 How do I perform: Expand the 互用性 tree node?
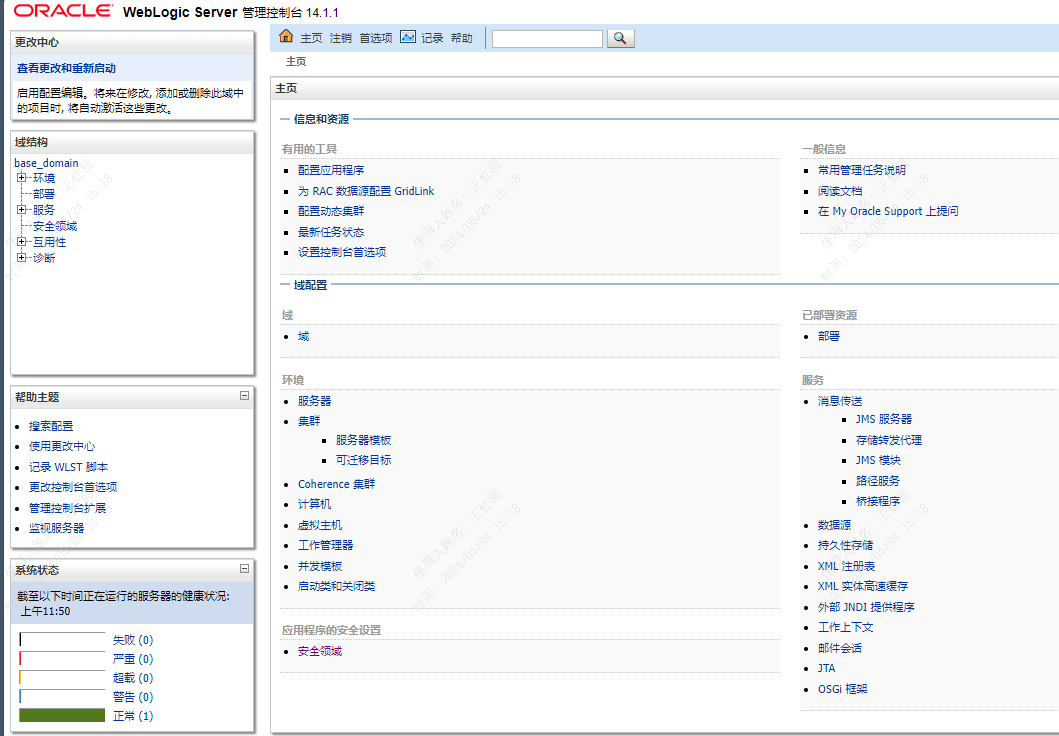coord(21,242)
